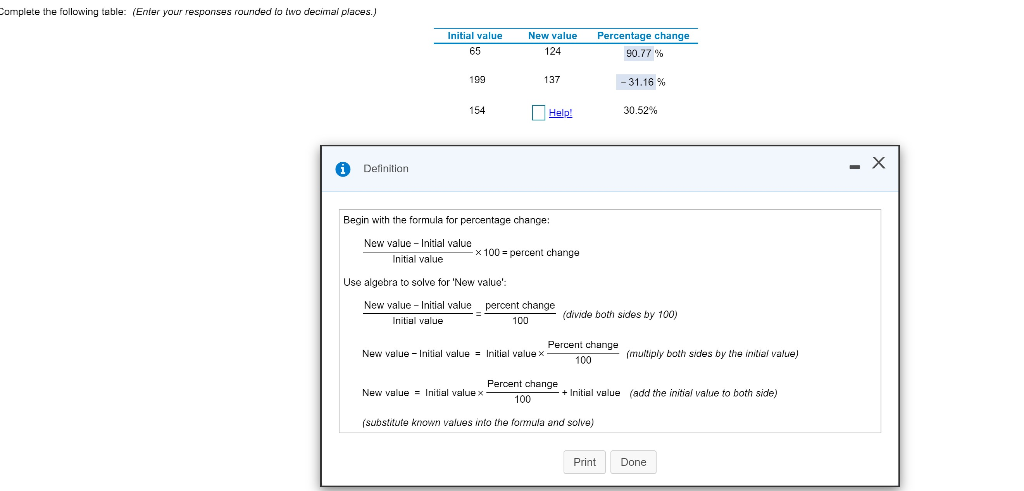Screen dimensions: 1024x491
Task: Click the Done button
Action: click(633, 462)
